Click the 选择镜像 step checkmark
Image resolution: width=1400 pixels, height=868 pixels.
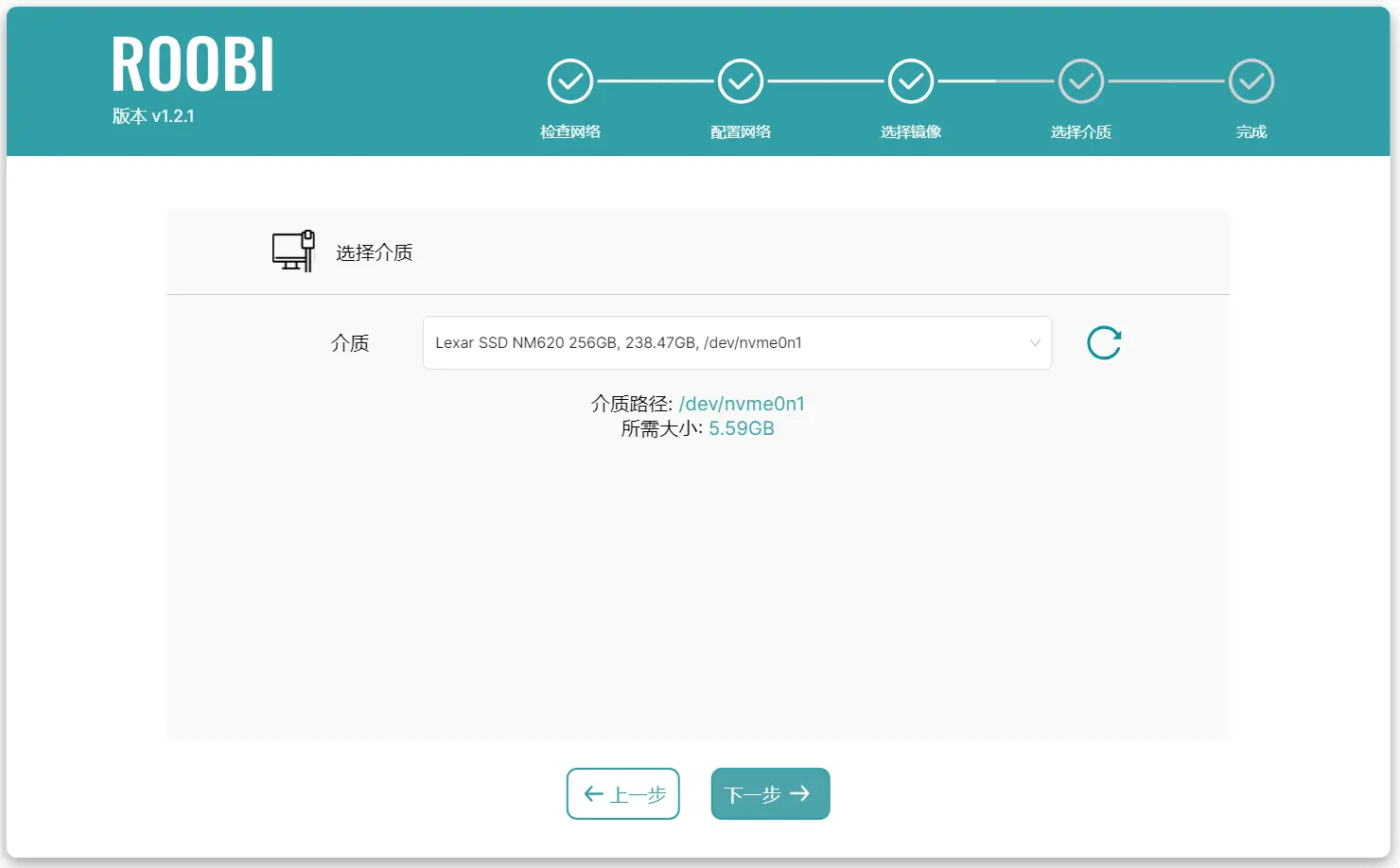(x=911, y=82)
